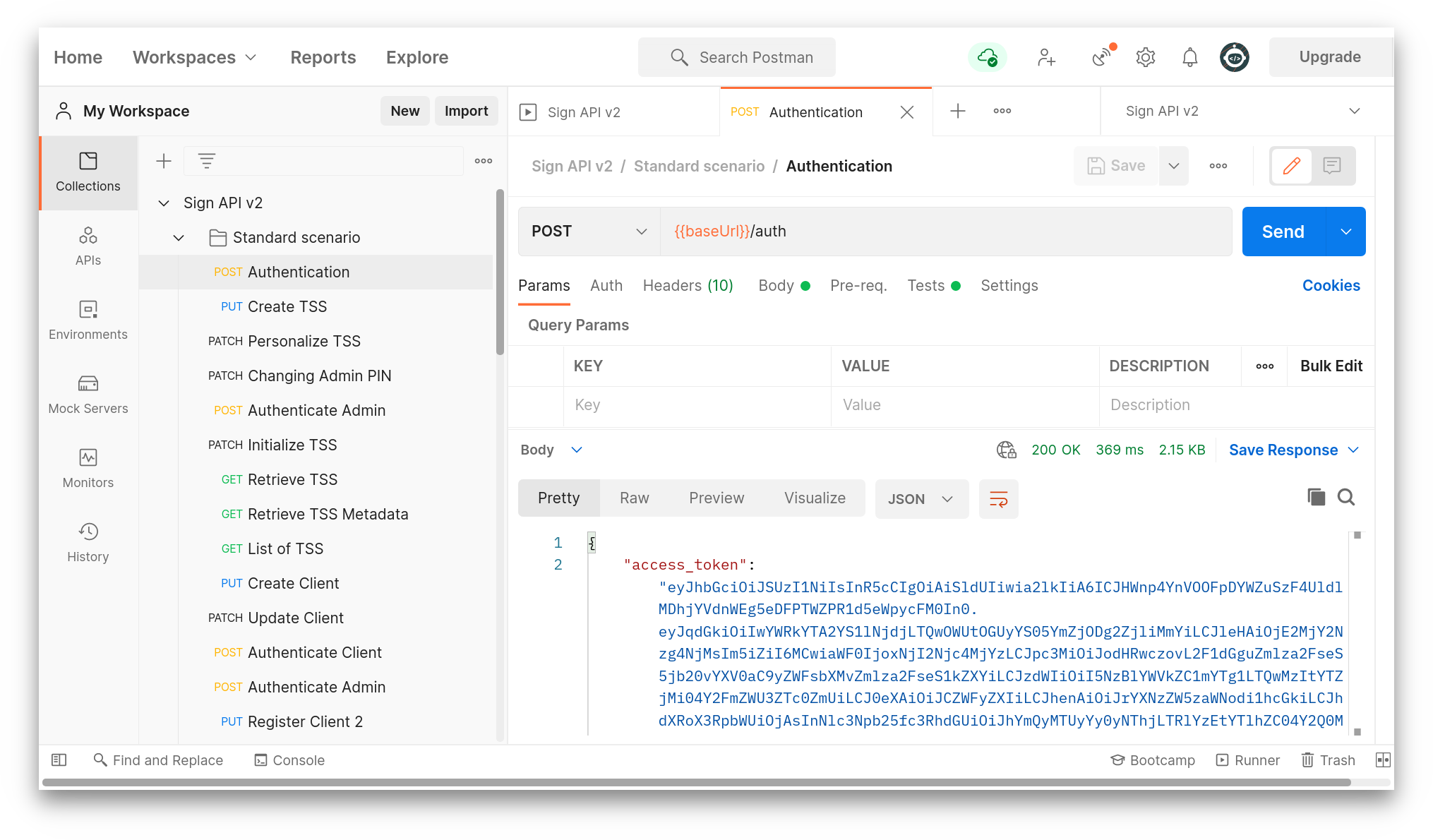Click the Upgrade button

click(x=1330, y=57)
